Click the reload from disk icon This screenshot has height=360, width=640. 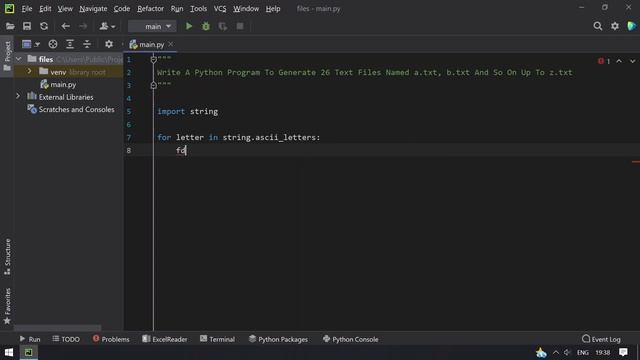[44, 27]
